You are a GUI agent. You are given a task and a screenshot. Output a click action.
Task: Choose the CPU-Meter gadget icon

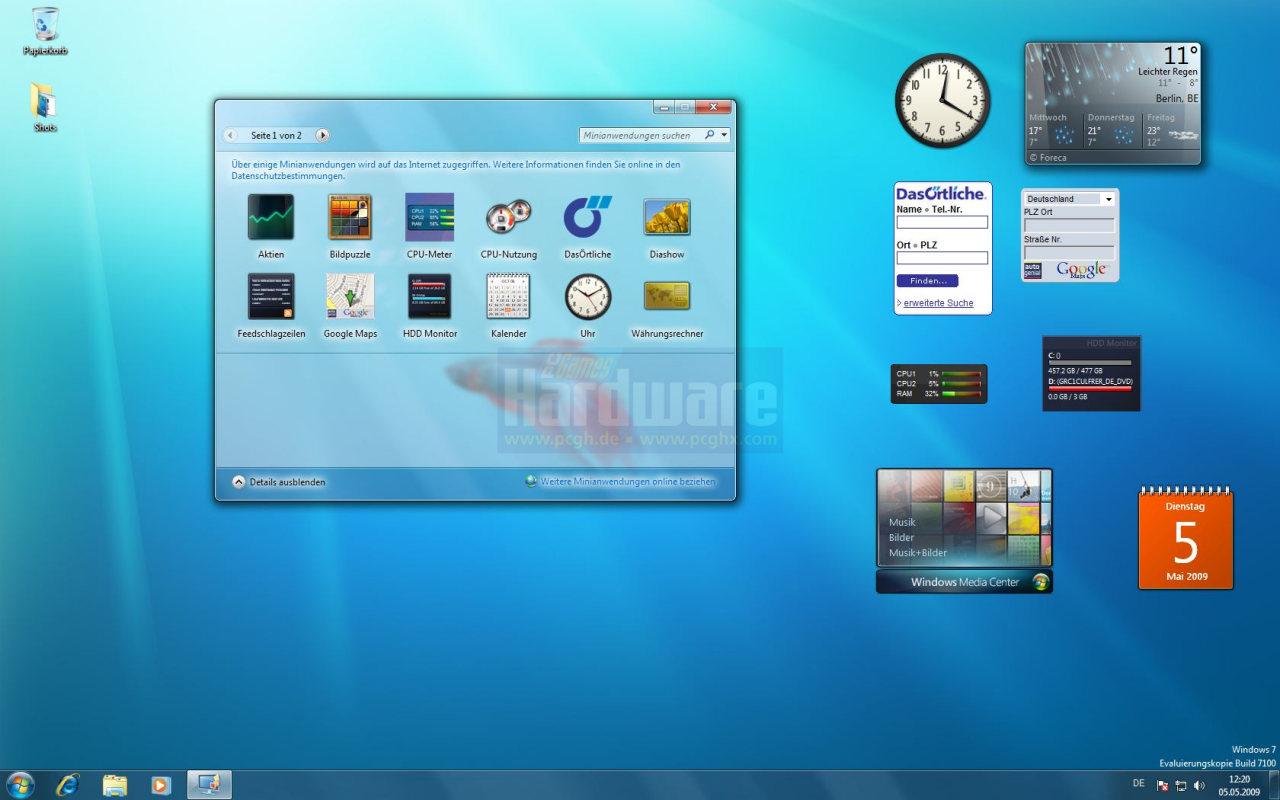click(x=429, y=217)
